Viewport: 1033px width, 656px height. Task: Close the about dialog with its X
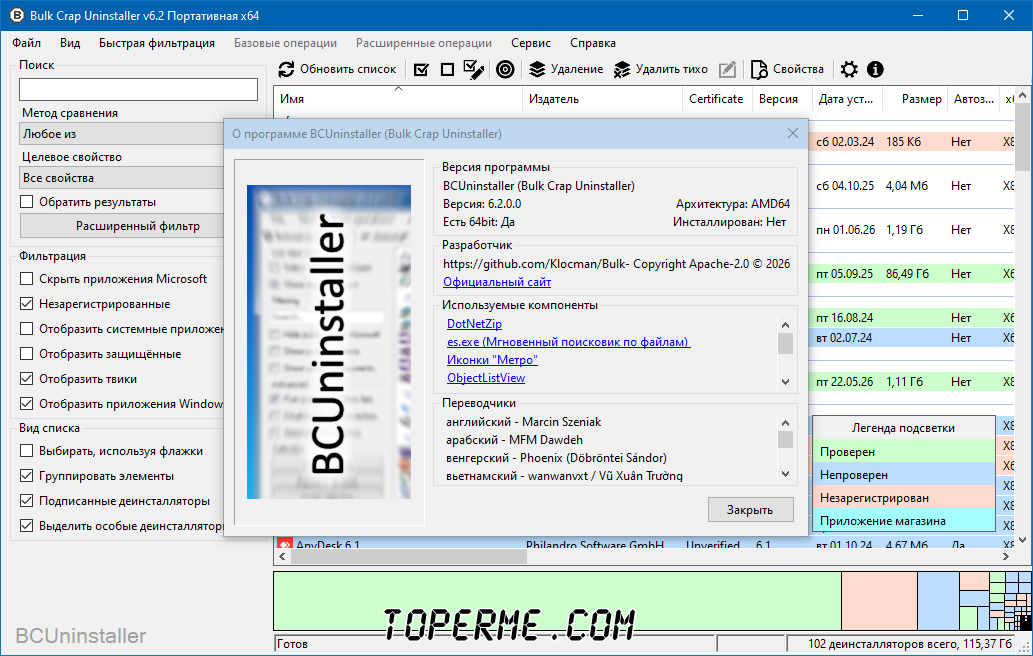point(793,134)
